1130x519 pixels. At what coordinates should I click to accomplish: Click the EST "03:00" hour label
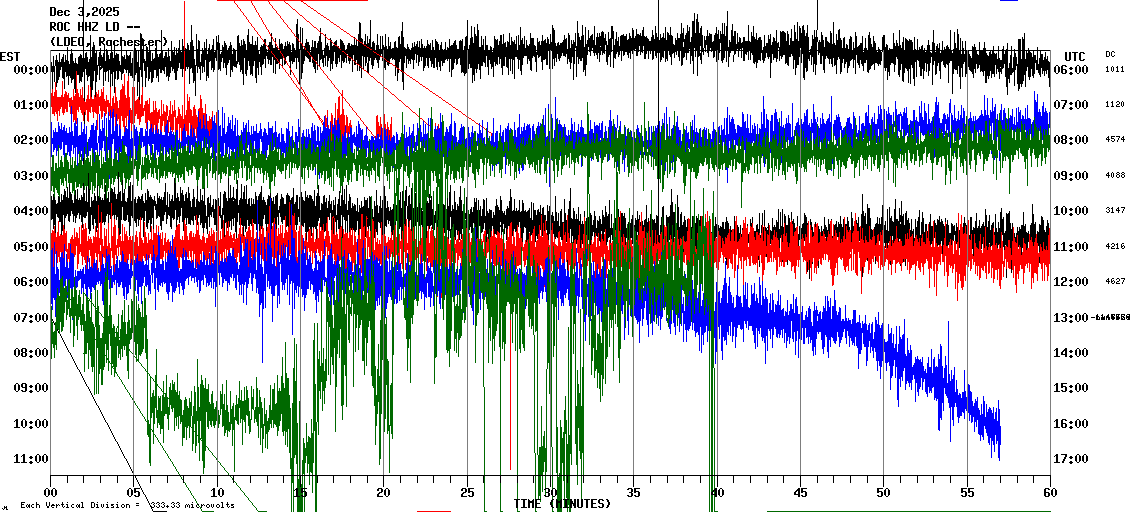tap(30, 176)
